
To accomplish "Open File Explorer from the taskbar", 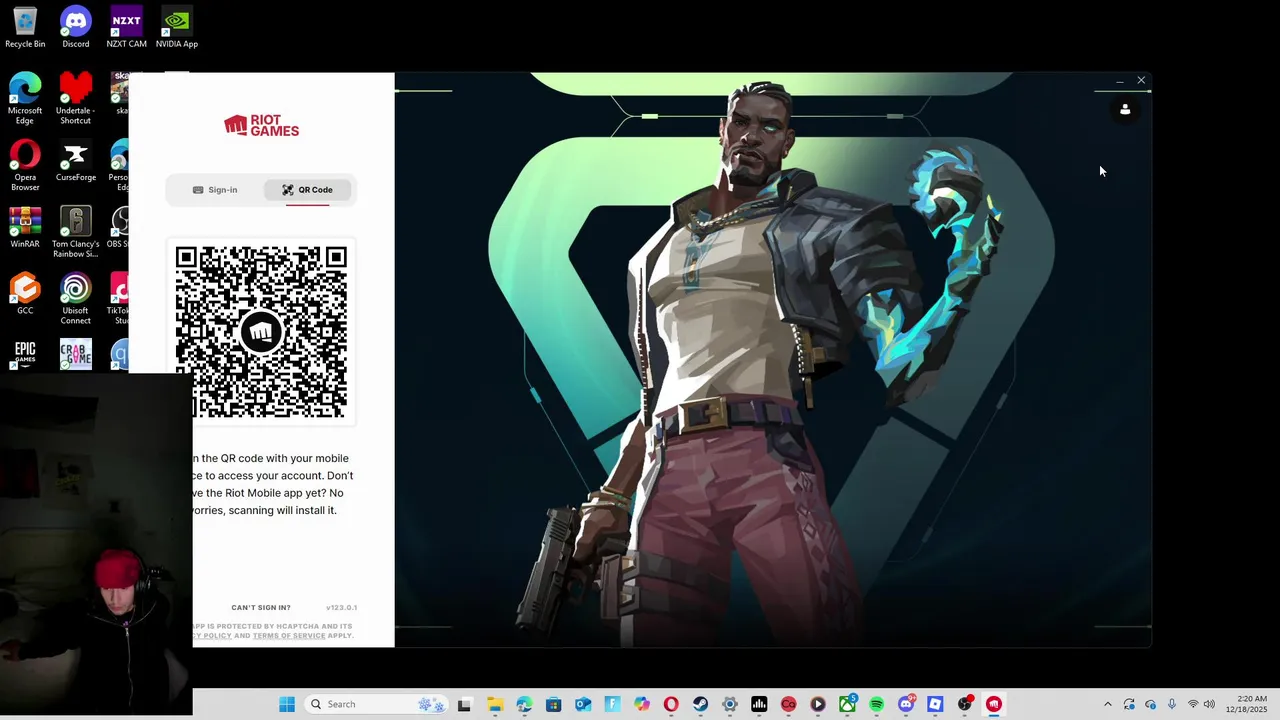I will point(494,704).
